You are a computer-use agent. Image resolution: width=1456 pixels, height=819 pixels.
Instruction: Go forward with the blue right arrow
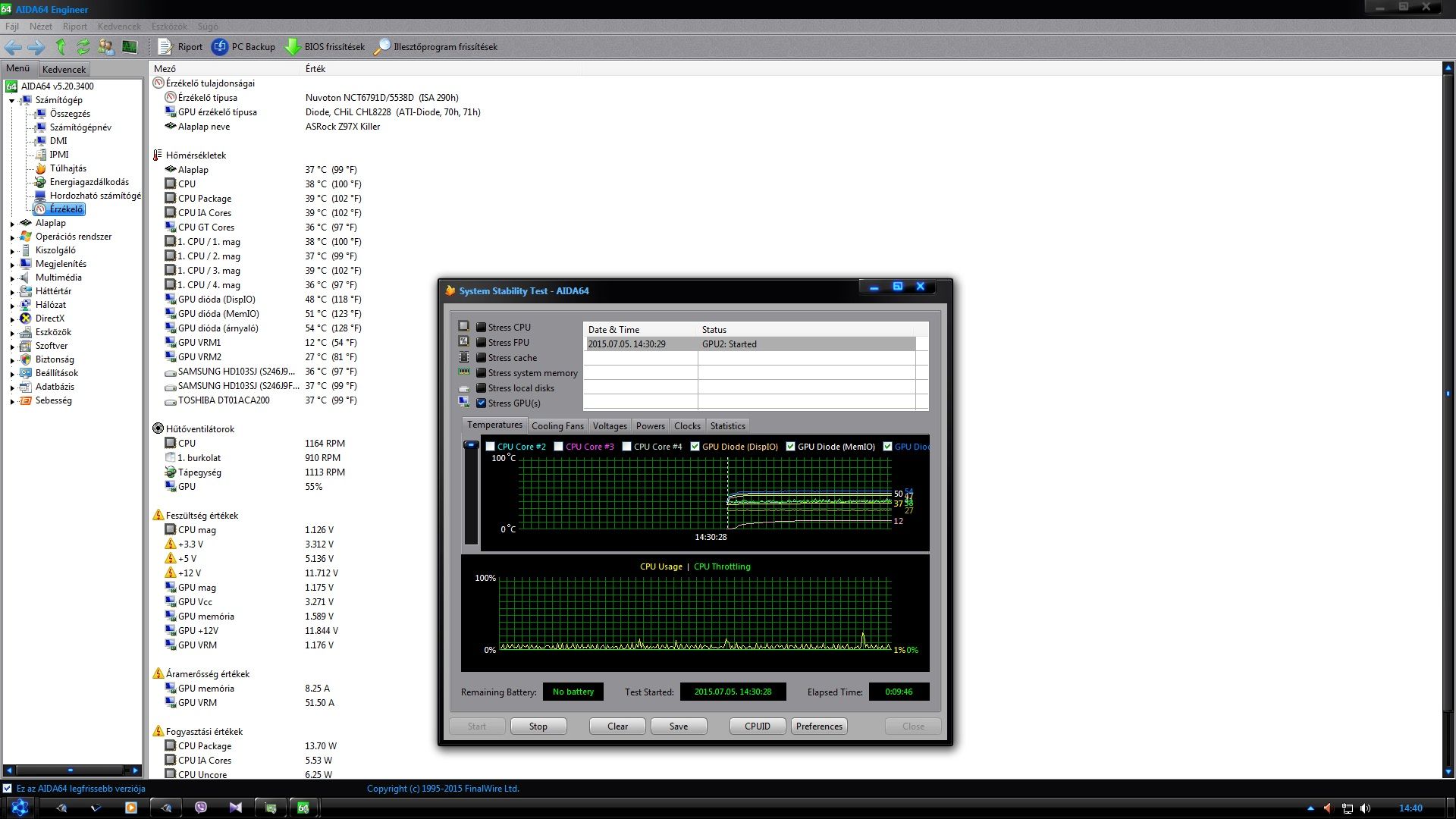click(36, 47)
